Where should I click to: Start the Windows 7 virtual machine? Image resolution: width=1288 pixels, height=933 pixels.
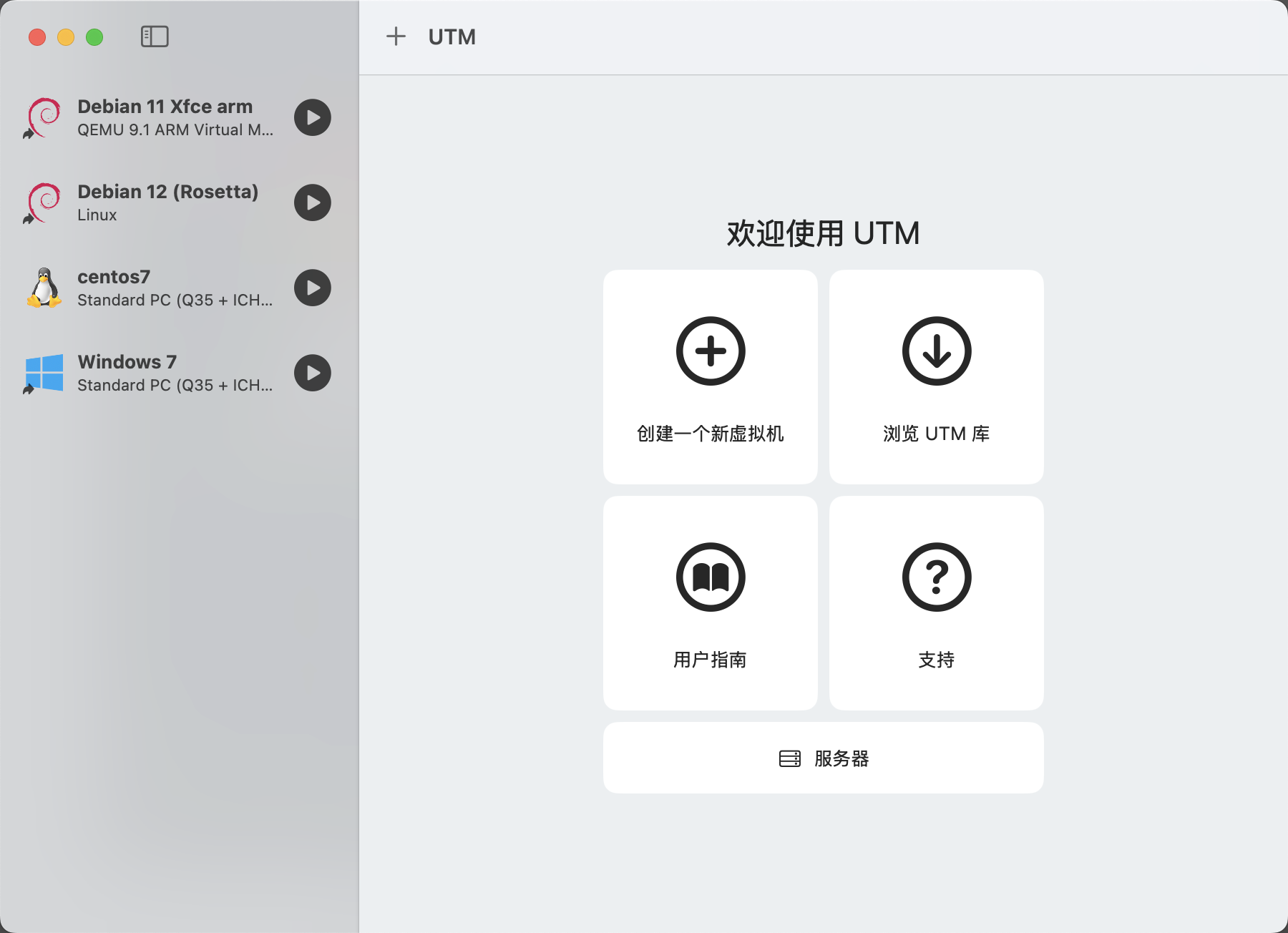[313, 373]
